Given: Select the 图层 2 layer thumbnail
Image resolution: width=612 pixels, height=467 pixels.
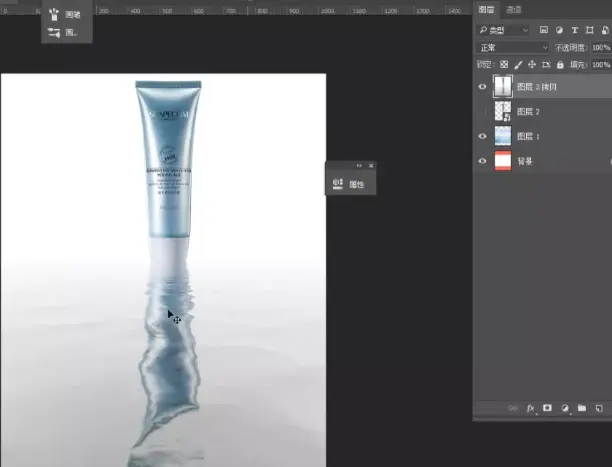Looking at the screenshot, I should click(503, 111).
